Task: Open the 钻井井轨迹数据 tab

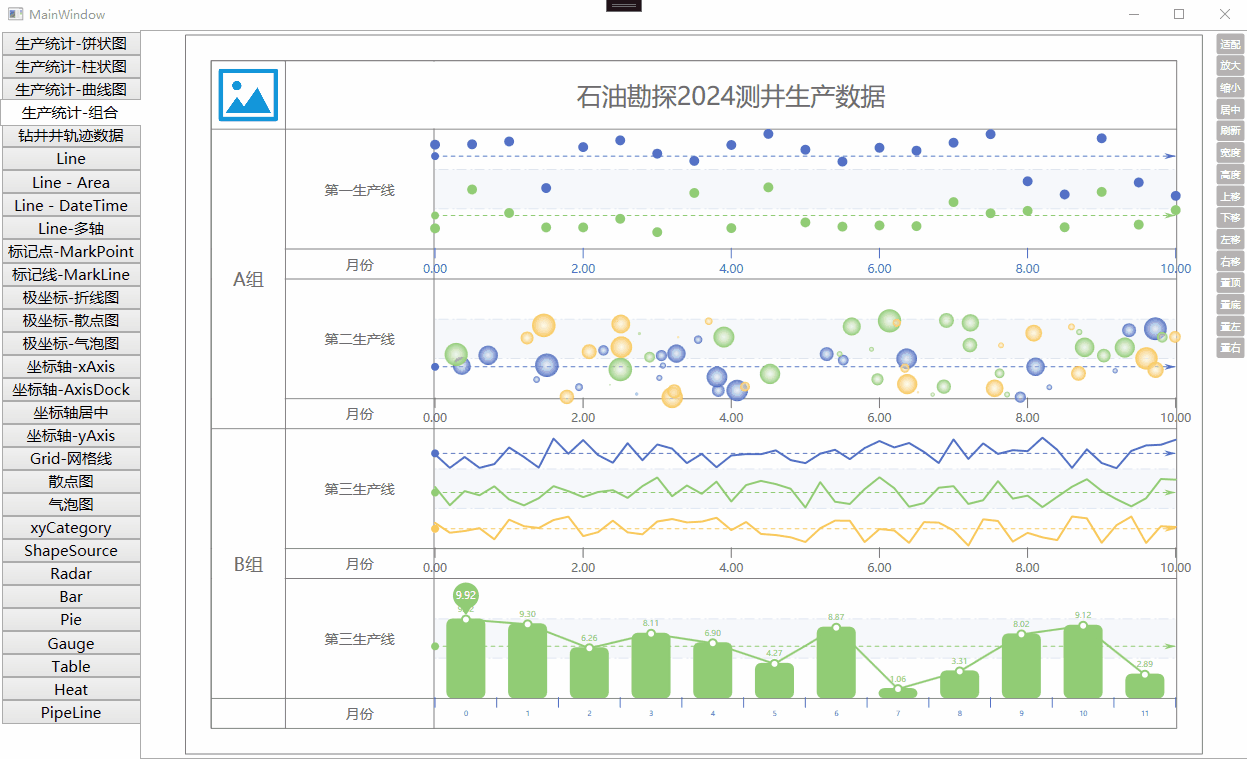Action: pos(71,135)
